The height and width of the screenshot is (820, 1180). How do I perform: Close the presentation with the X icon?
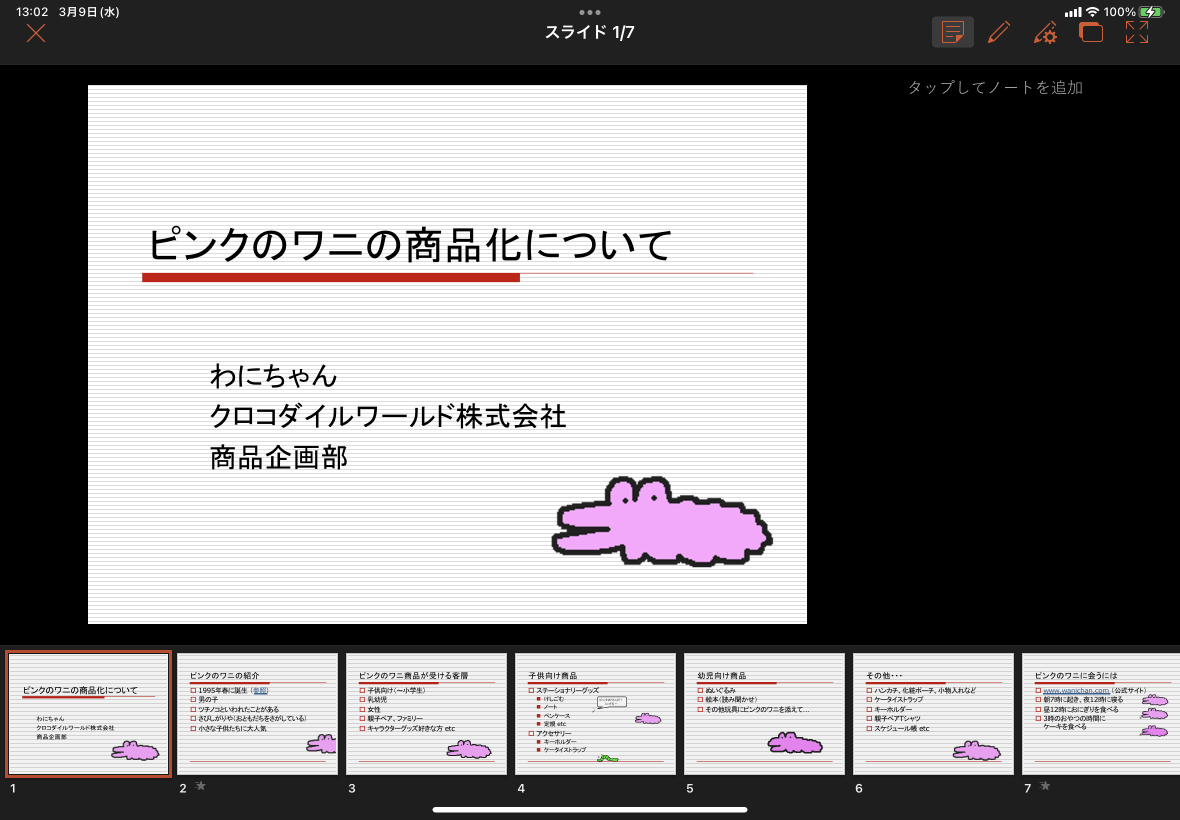click(x=35, y=33)
